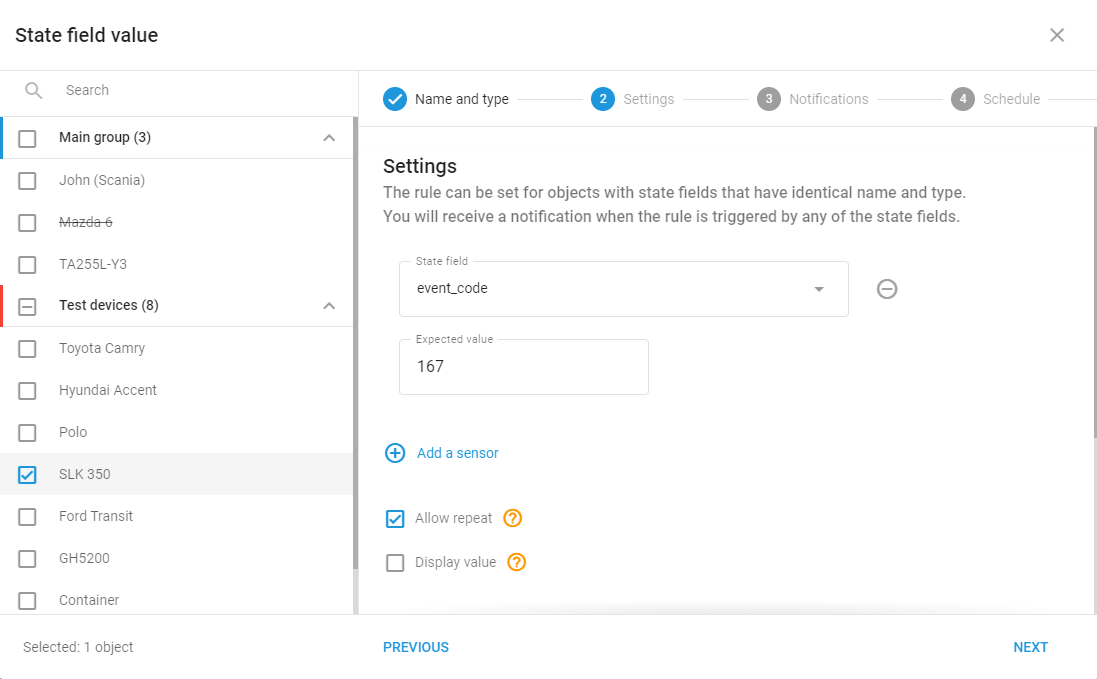The height and width of the screenshot is (679, 1097).
Task: Click the Add a sensor plus icon
Action: pyautogui.click(x=395, y=453)
